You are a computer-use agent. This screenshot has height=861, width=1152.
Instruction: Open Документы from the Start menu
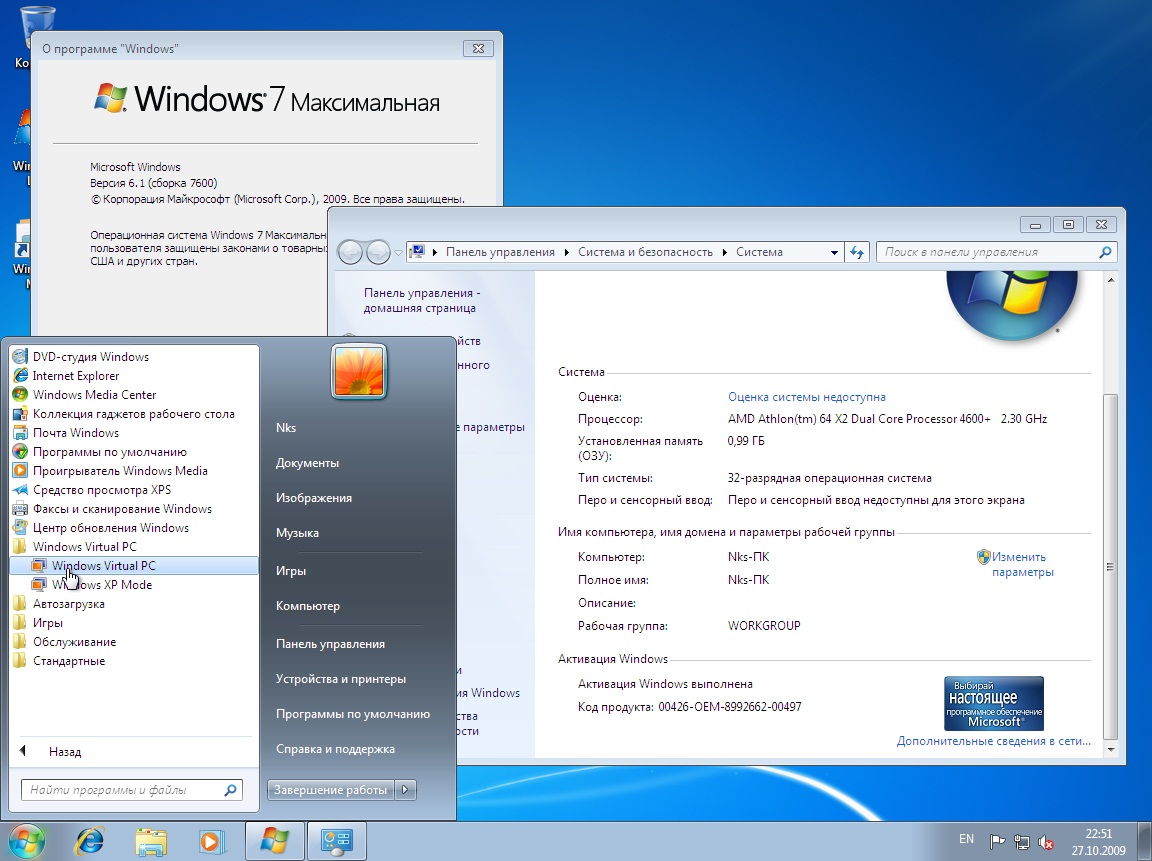click(x=307, y=464)
